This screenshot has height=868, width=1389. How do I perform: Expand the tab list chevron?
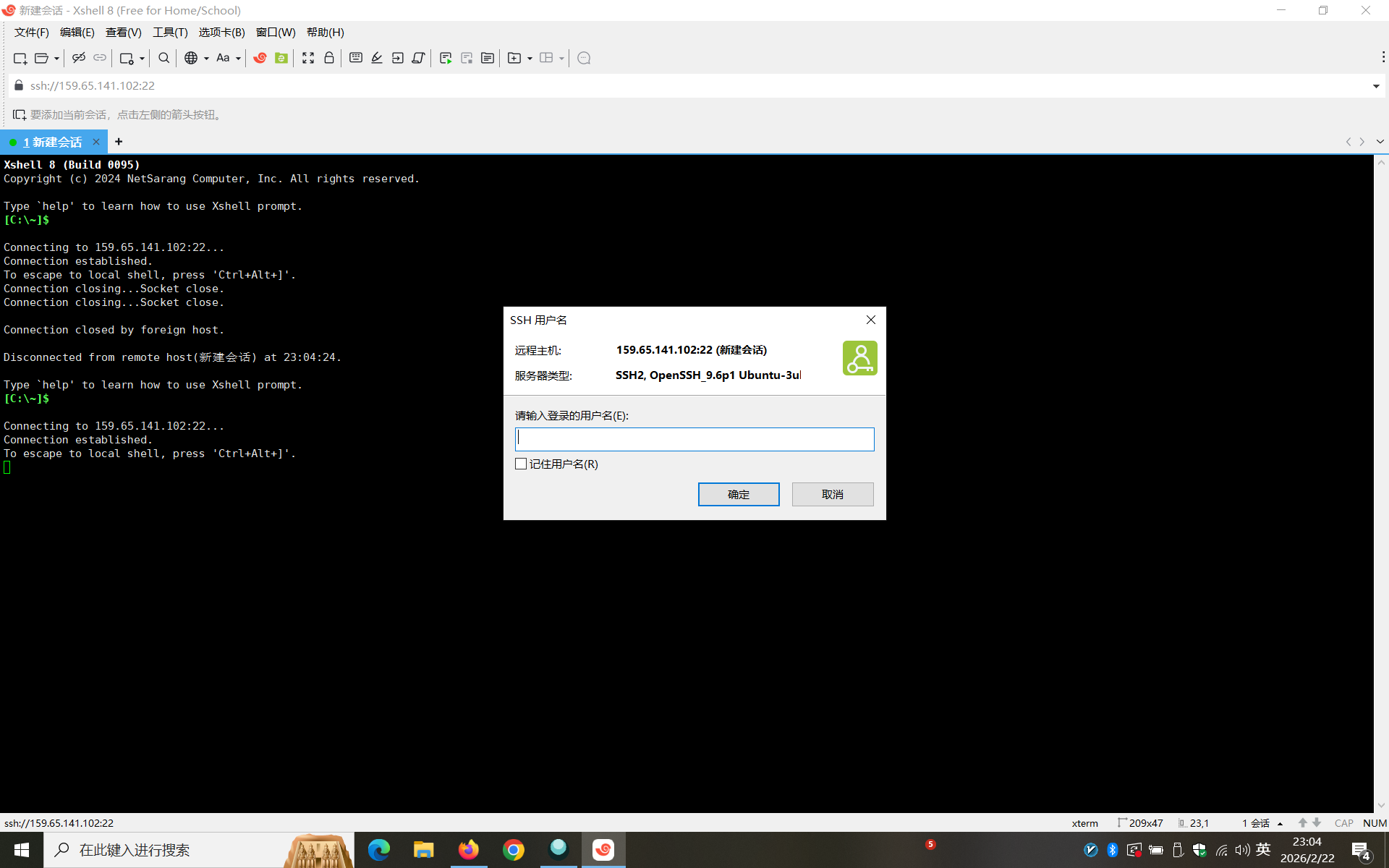[x=1380, y=142]
